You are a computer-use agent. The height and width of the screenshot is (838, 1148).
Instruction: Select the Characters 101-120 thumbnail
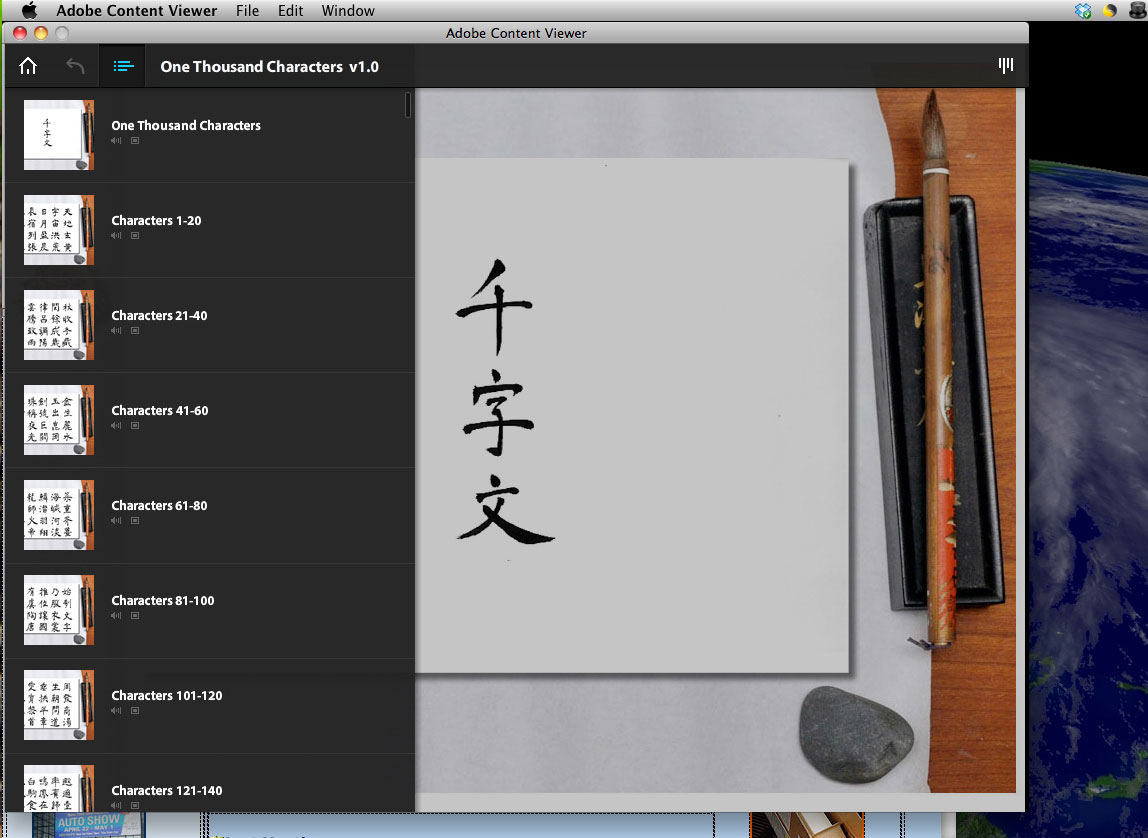pos(59,706)
